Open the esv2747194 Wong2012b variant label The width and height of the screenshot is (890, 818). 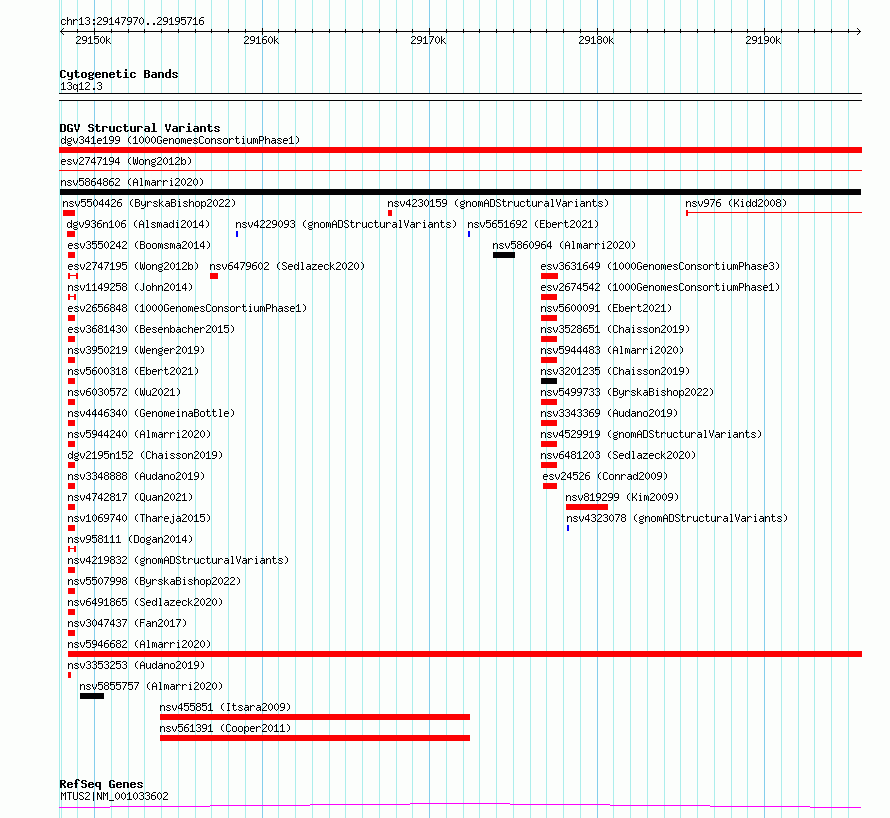point(126,161)
